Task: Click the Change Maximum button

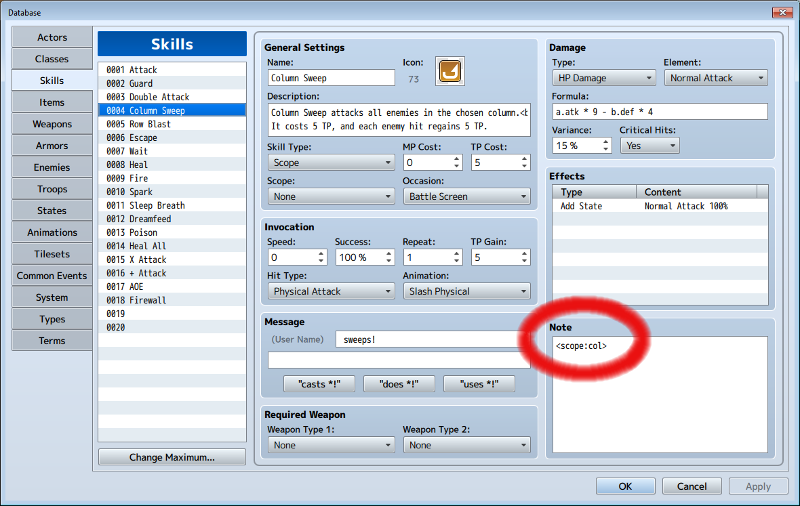Action: [x=172, y=457]
